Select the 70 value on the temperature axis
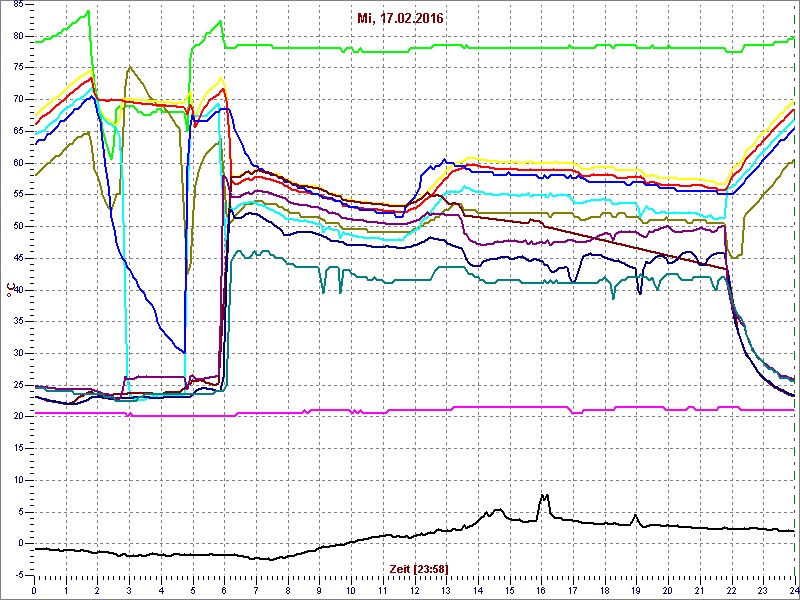The width and height of the screenshot is (800, 600). pyautogui.click(x=17, y=99)
